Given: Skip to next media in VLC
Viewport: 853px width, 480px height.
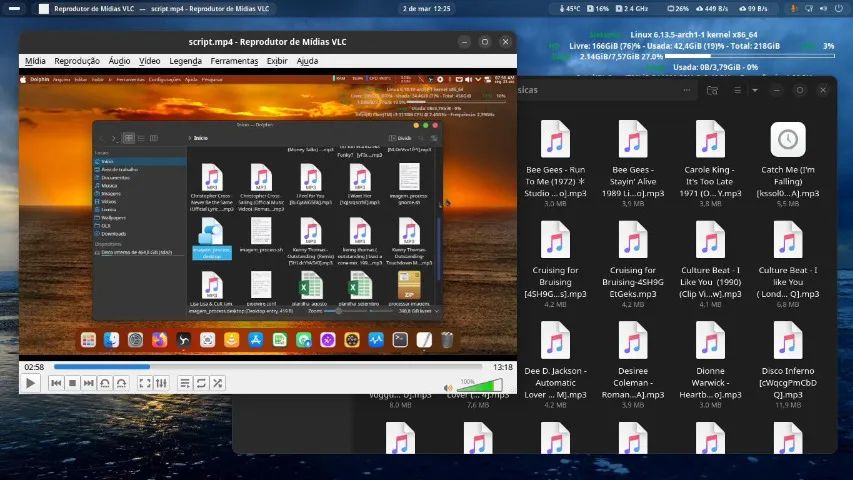Looking at the screenshot, I should tap(89, 384).
